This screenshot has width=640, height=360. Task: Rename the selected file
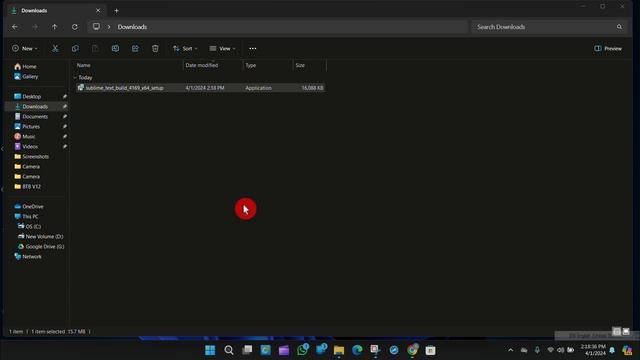tap(115, 49)
